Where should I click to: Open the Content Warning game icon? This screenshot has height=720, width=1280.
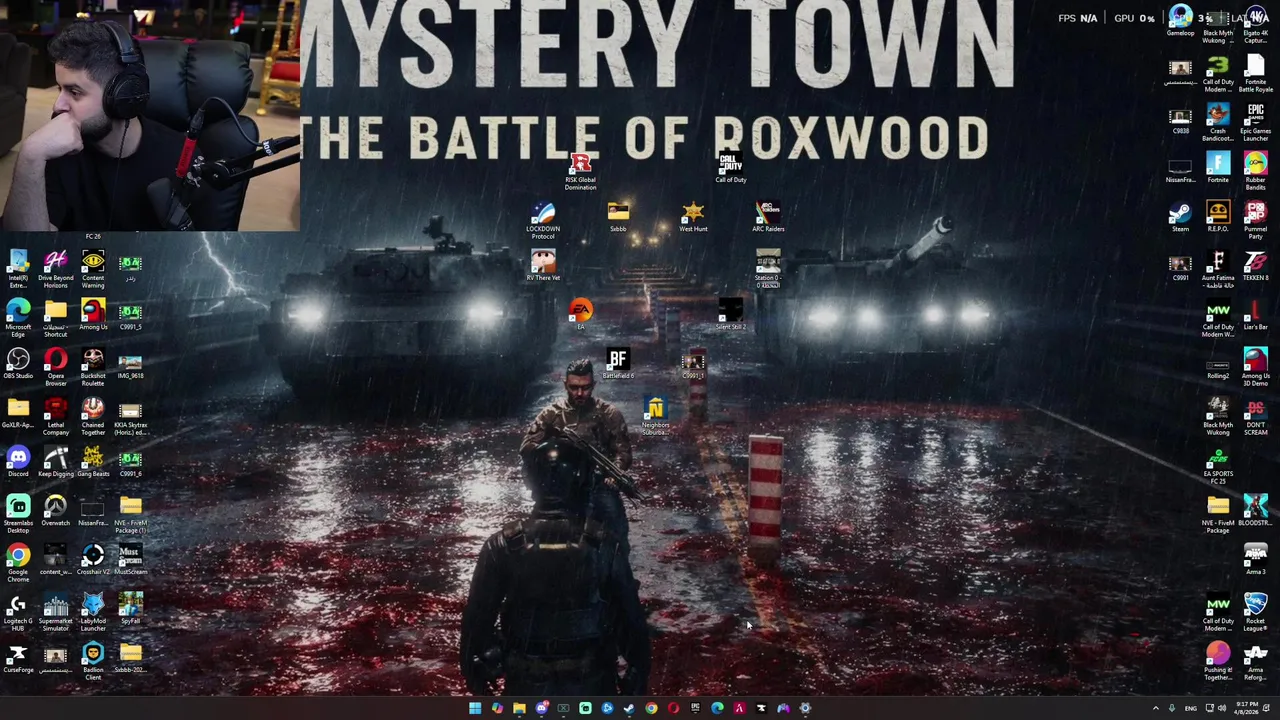[x=93, y=270]
